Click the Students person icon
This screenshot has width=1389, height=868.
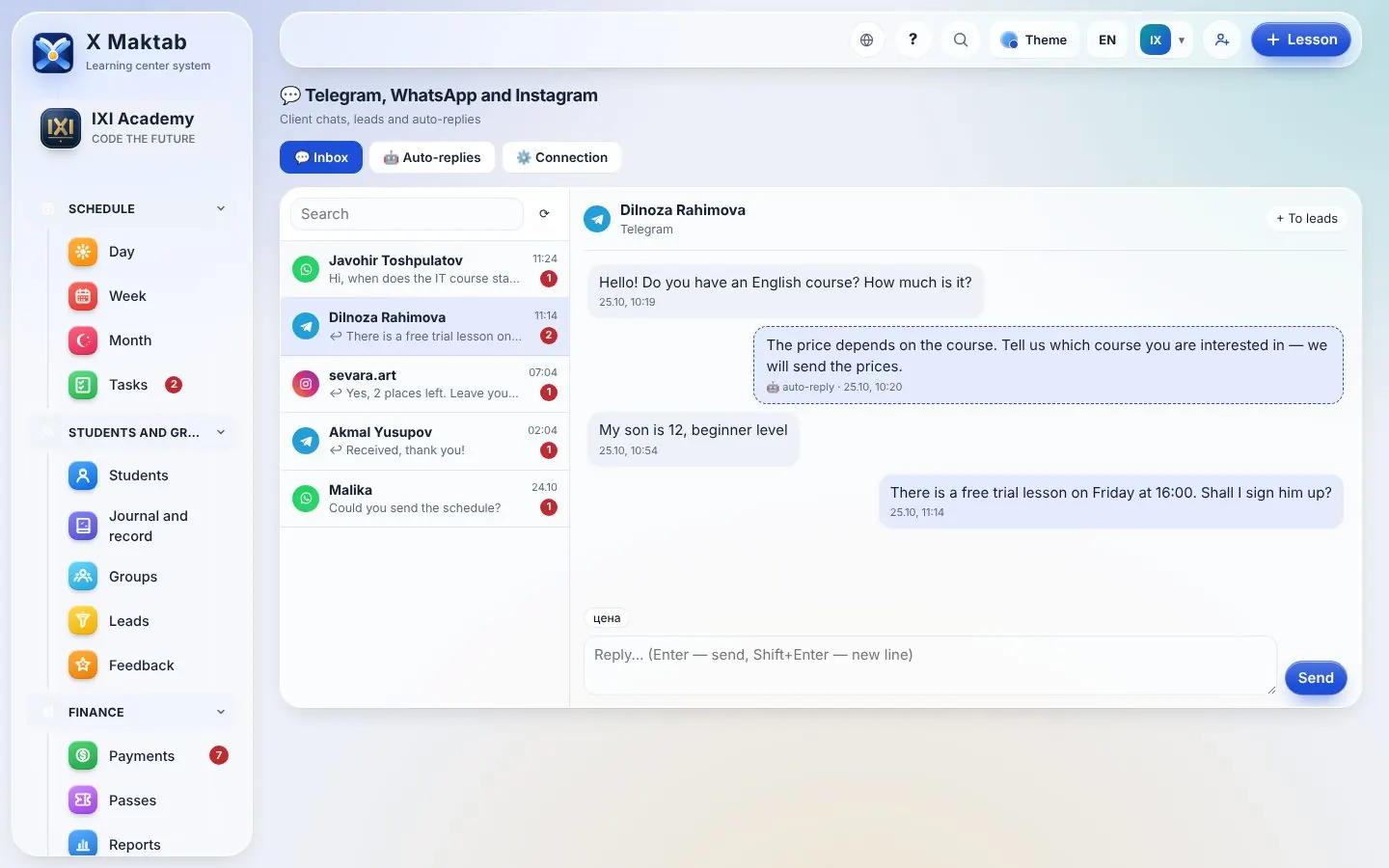click(83, 475)
